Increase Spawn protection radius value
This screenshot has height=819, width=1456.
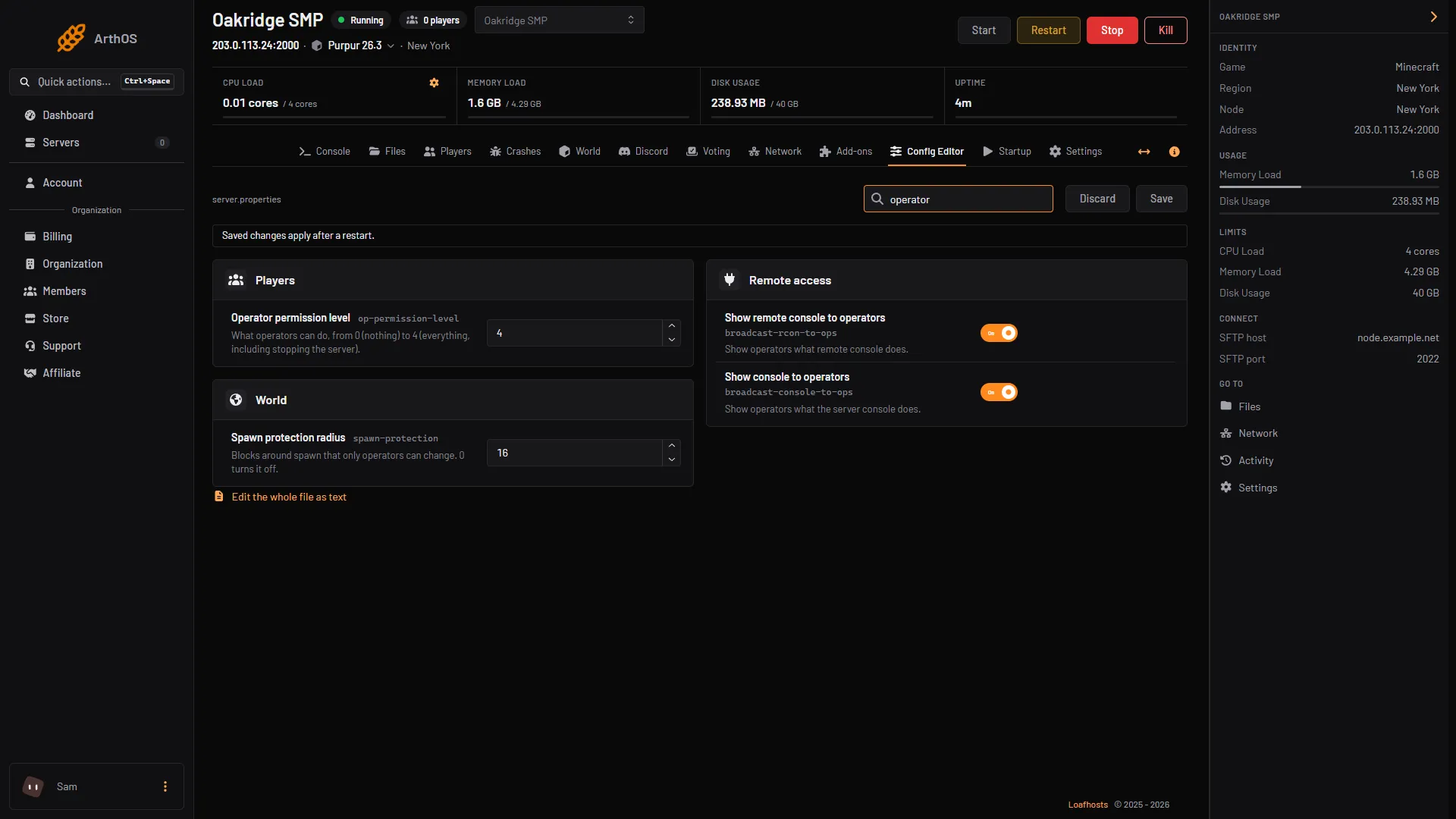pyautogui.click(x=672, y=446)
